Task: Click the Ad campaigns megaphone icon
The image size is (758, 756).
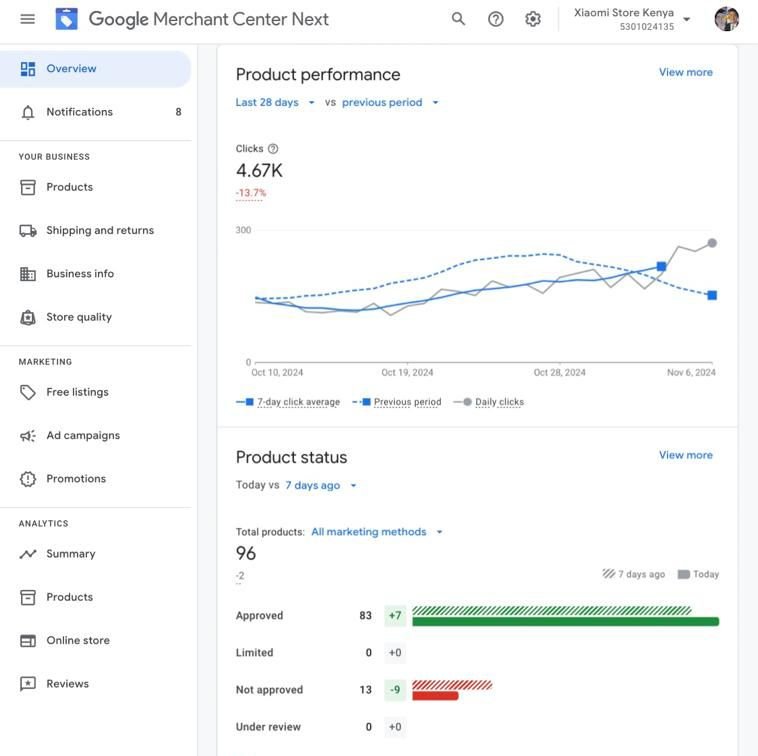Action: [28, 436]
